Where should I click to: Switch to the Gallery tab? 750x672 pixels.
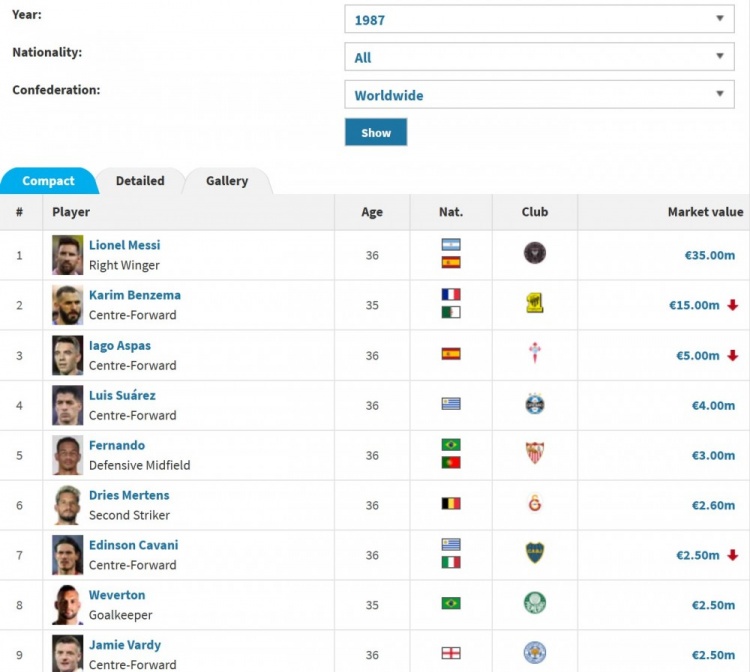[x=227, y=181]
